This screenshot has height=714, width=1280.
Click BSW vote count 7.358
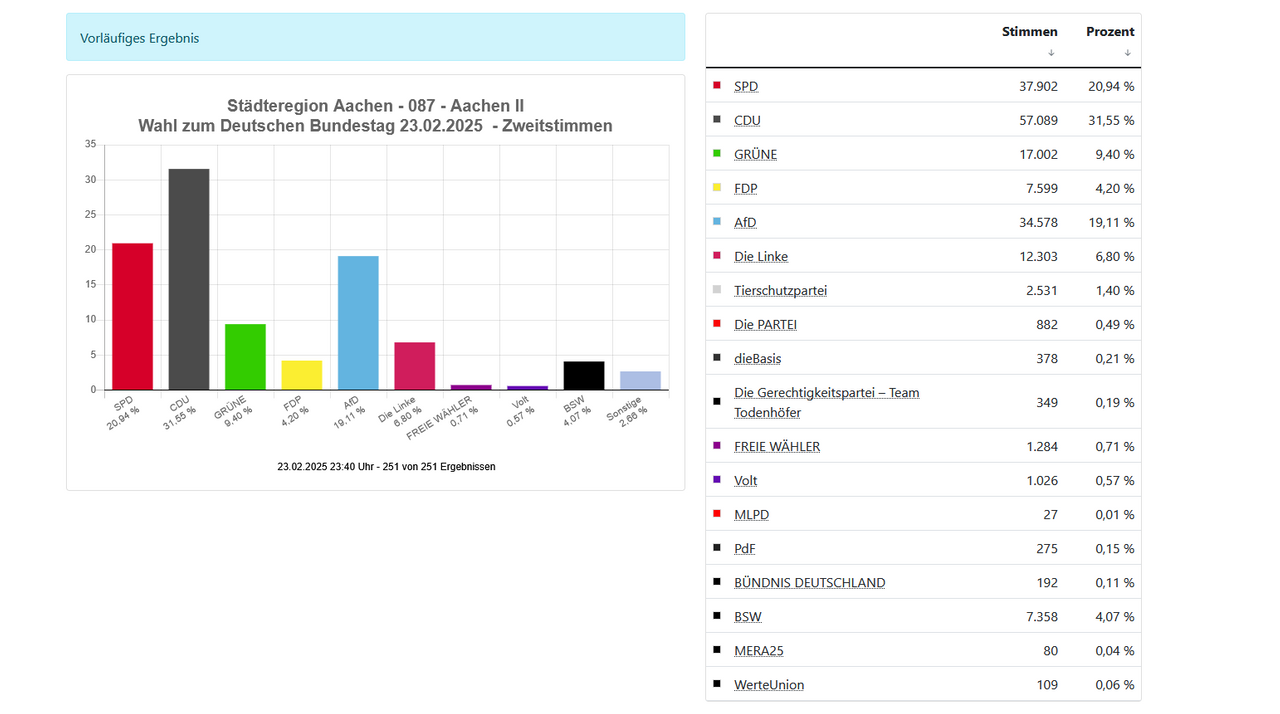1042,617
